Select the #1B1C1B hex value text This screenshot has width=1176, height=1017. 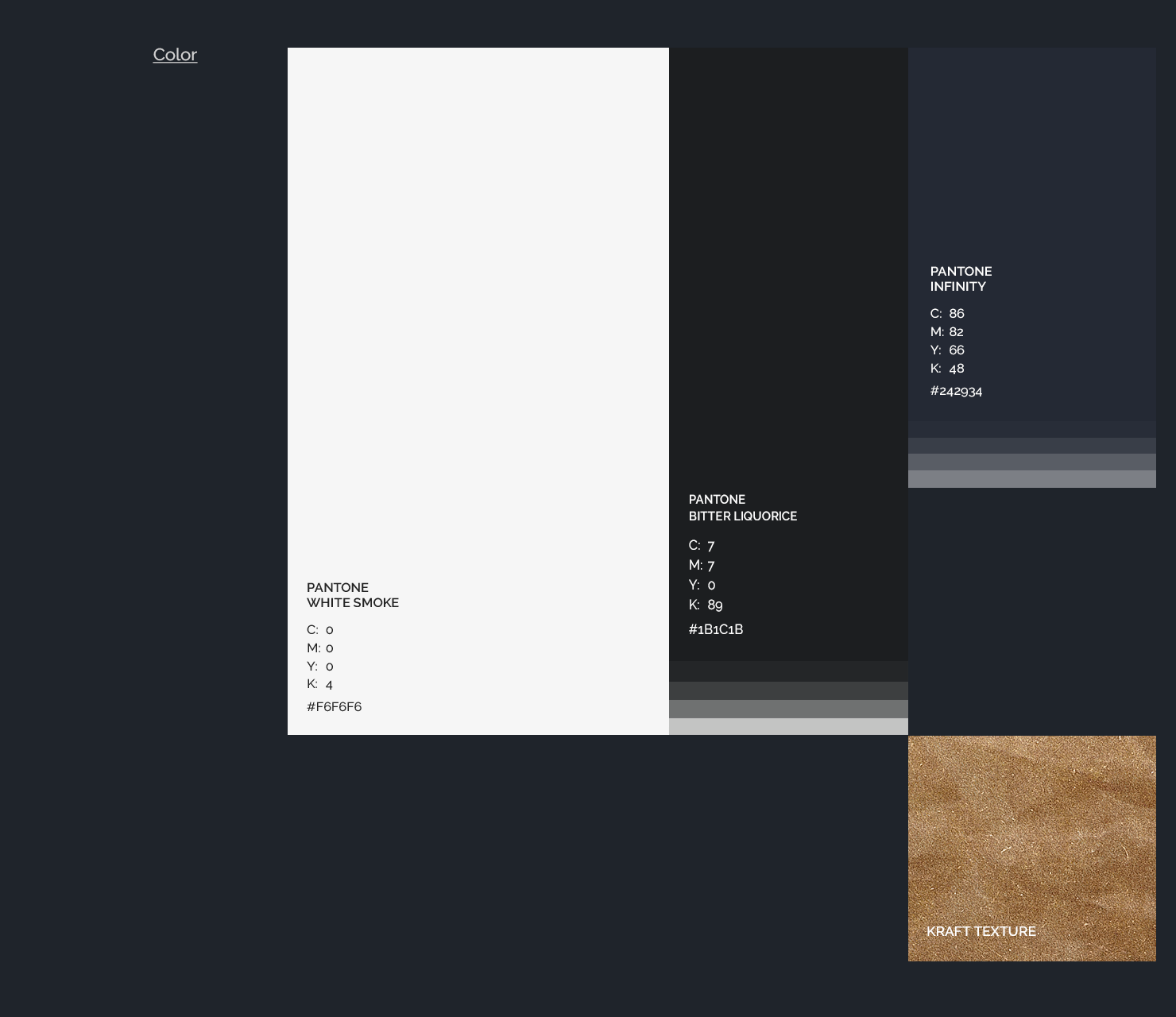coord(715,629)
